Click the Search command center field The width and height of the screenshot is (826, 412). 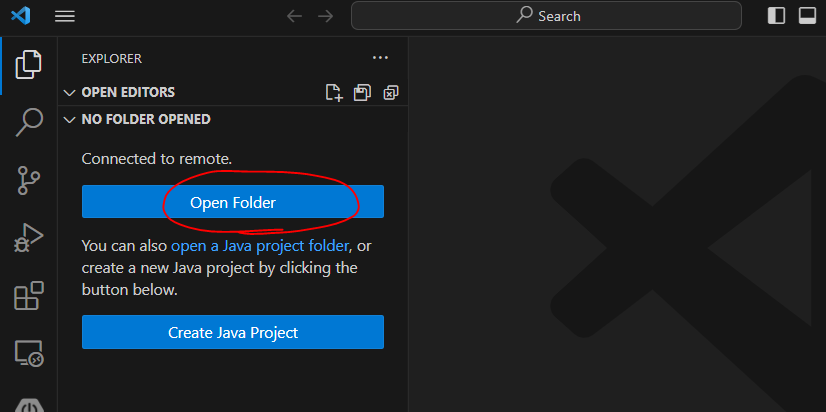click(546, 16)
